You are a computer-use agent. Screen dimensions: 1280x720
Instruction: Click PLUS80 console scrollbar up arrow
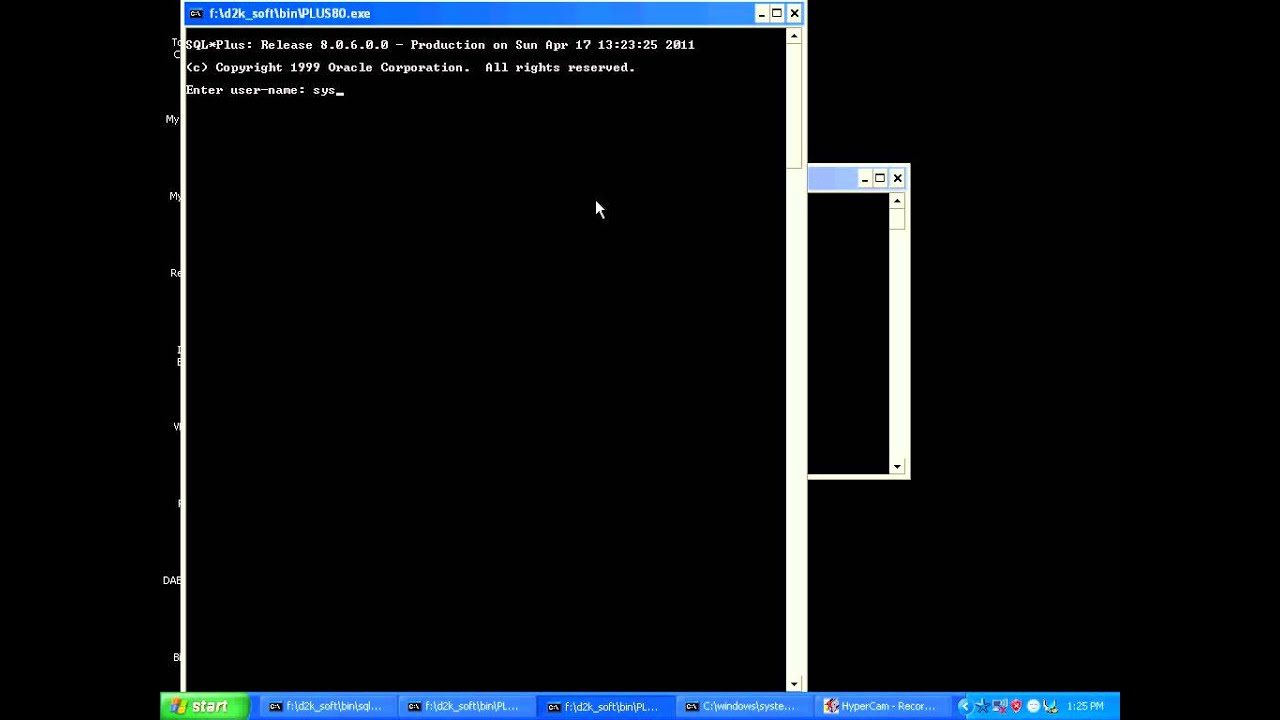794,36
